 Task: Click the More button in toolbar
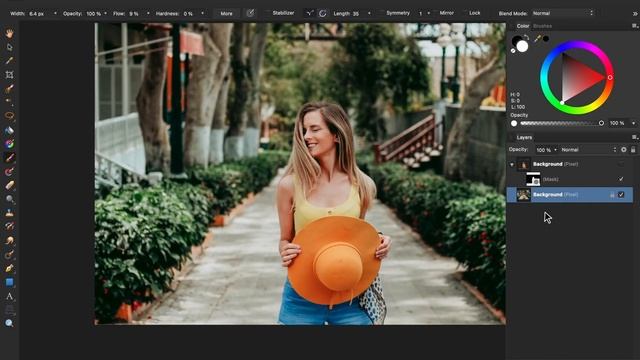(227, 13)
